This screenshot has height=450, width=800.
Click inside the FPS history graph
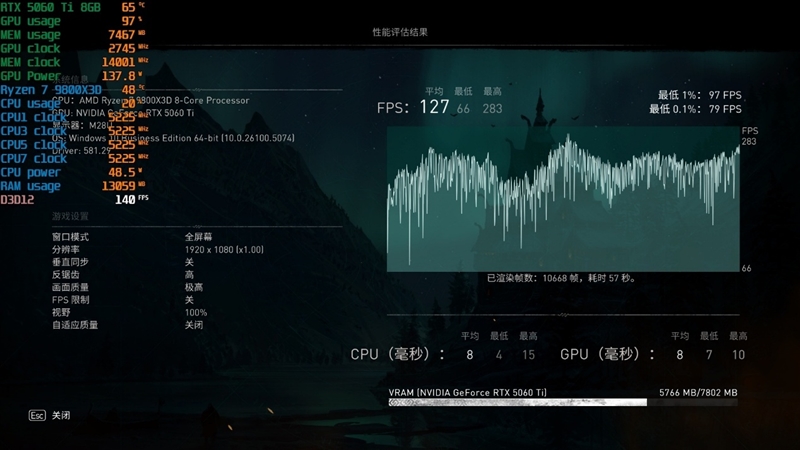[563, 200]
